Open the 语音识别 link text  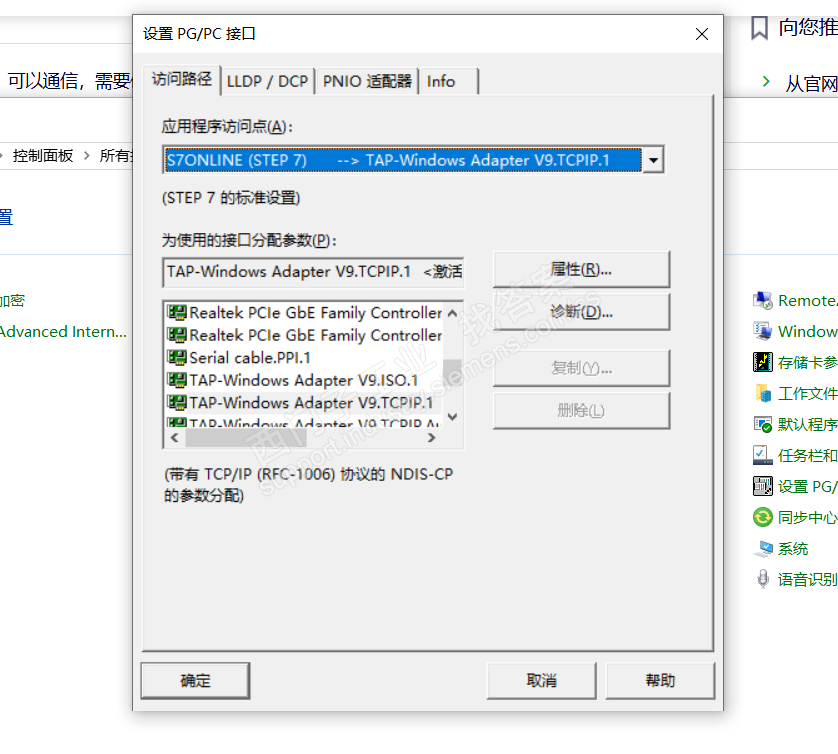[x=808, y=579]
